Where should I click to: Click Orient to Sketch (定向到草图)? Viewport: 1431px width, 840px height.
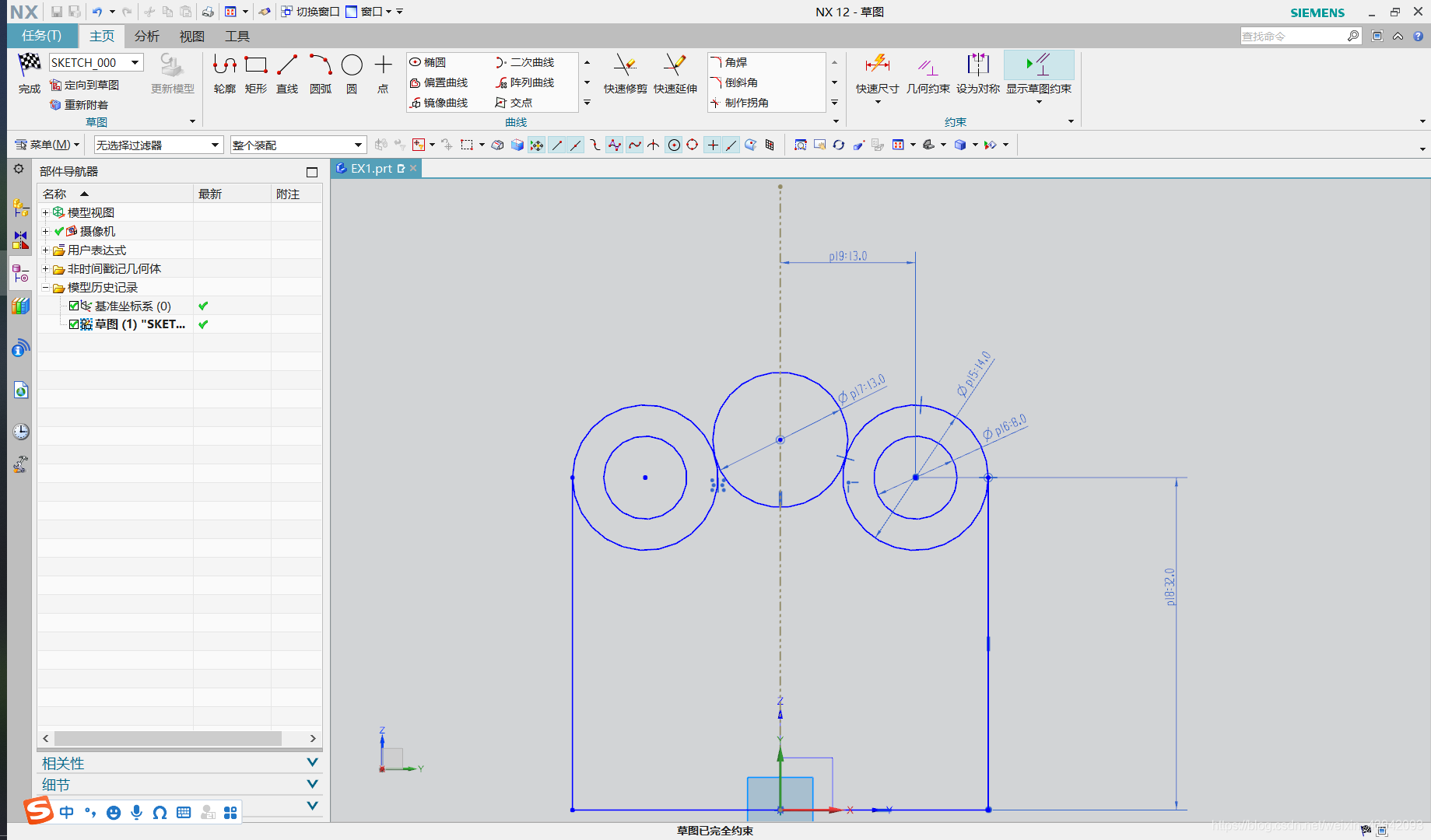[84, 85]
